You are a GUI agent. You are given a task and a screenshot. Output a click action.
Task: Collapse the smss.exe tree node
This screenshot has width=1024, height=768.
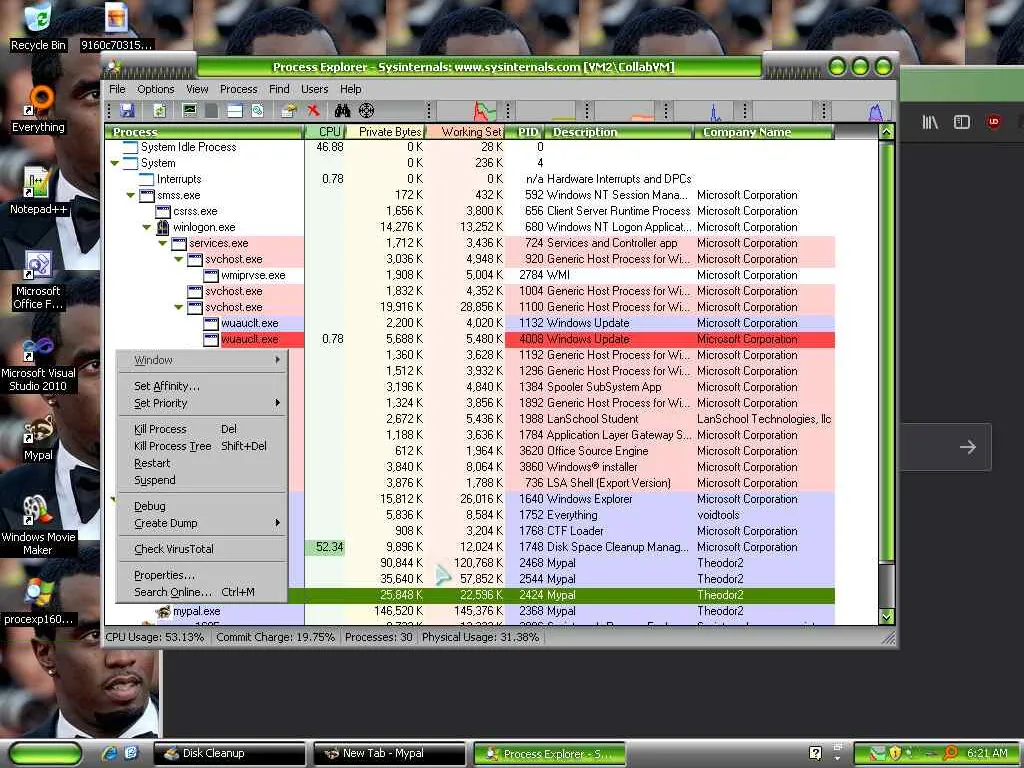point(131,195)
